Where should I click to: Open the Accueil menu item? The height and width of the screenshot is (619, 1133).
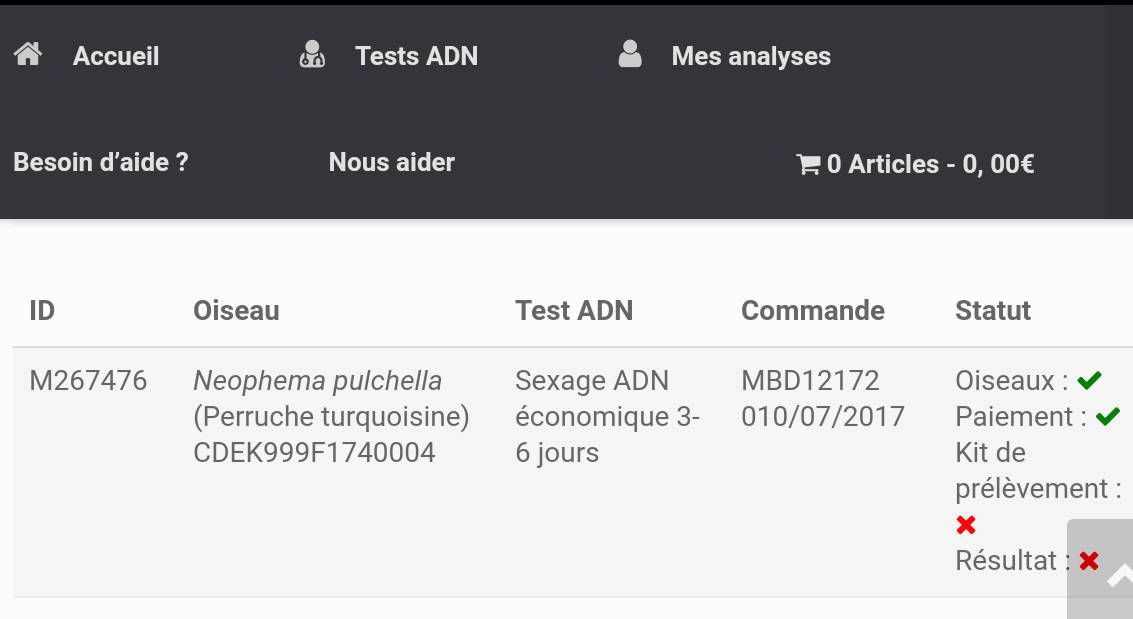(x=115, y=56)
